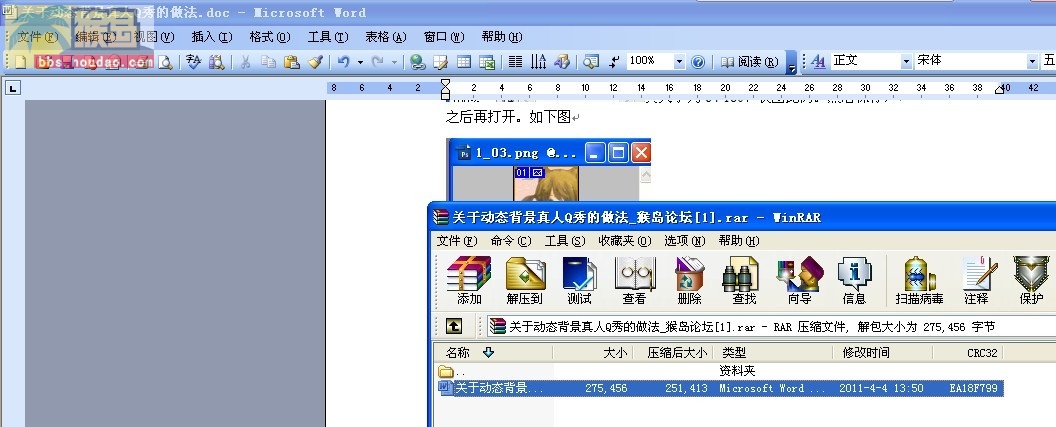Viewport: 1056px width, 427px height.
Task: Select the Format Painter brush in Word
Action: 315,62
